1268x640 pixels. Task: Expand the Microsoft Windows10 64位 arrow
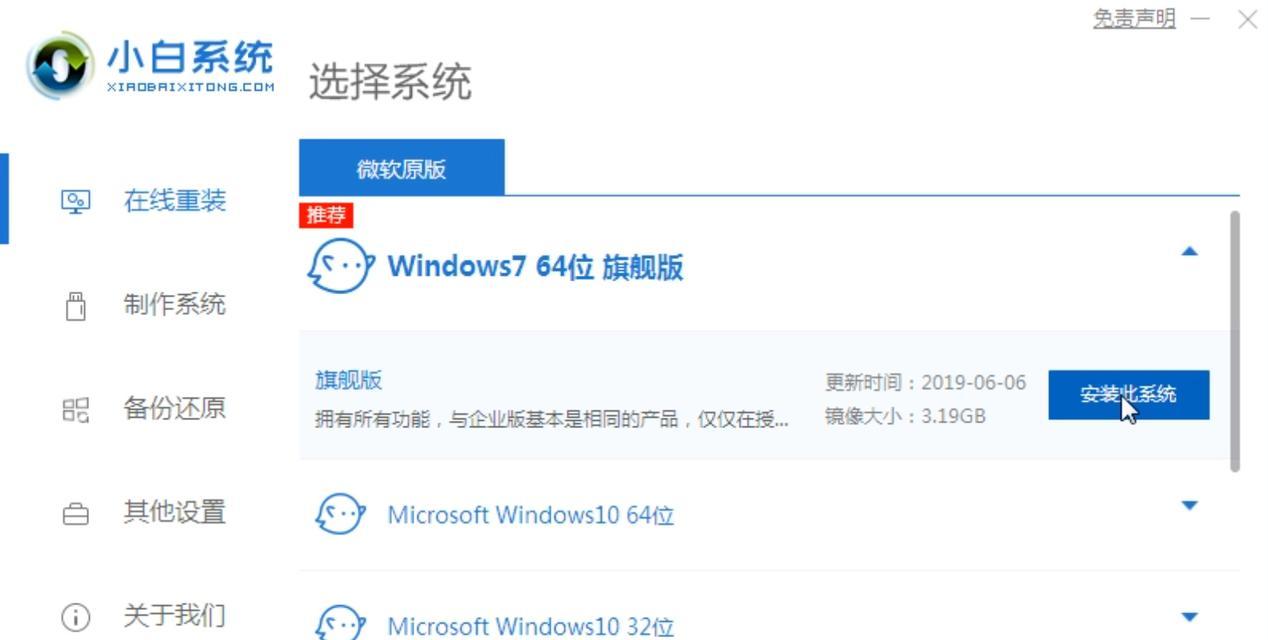click(x=1189, y=505)
